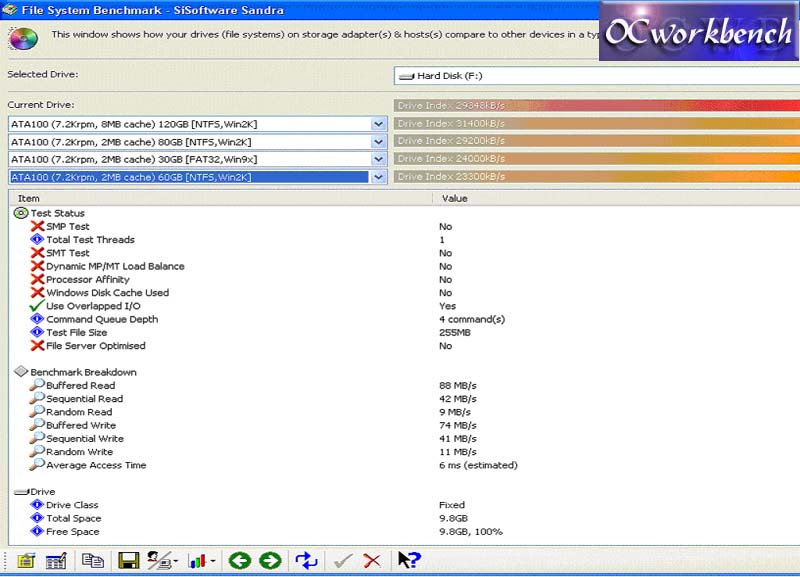This screenshot has width=800, height=577.
Task: Click the CD disc icon beside description text
Action: pyautogui.click(x=23, y=39)
